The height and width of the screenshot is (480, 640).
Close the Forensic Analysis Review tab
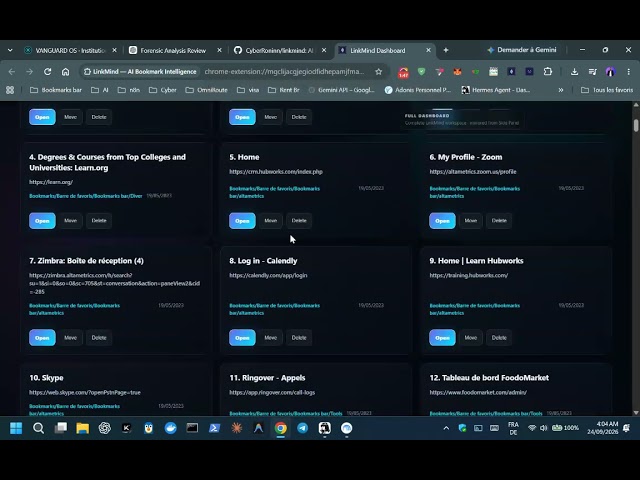(x=219, y=50)
